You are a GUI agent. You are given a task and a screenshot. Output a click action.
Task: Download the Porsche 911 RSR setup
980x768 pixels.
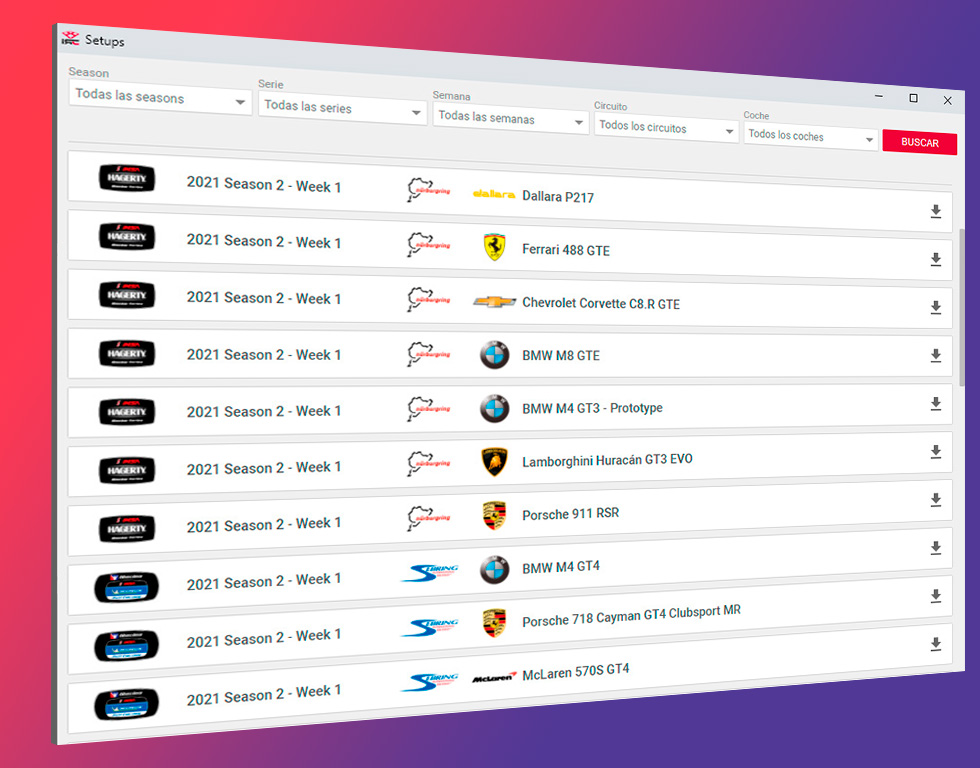(936, 500)
